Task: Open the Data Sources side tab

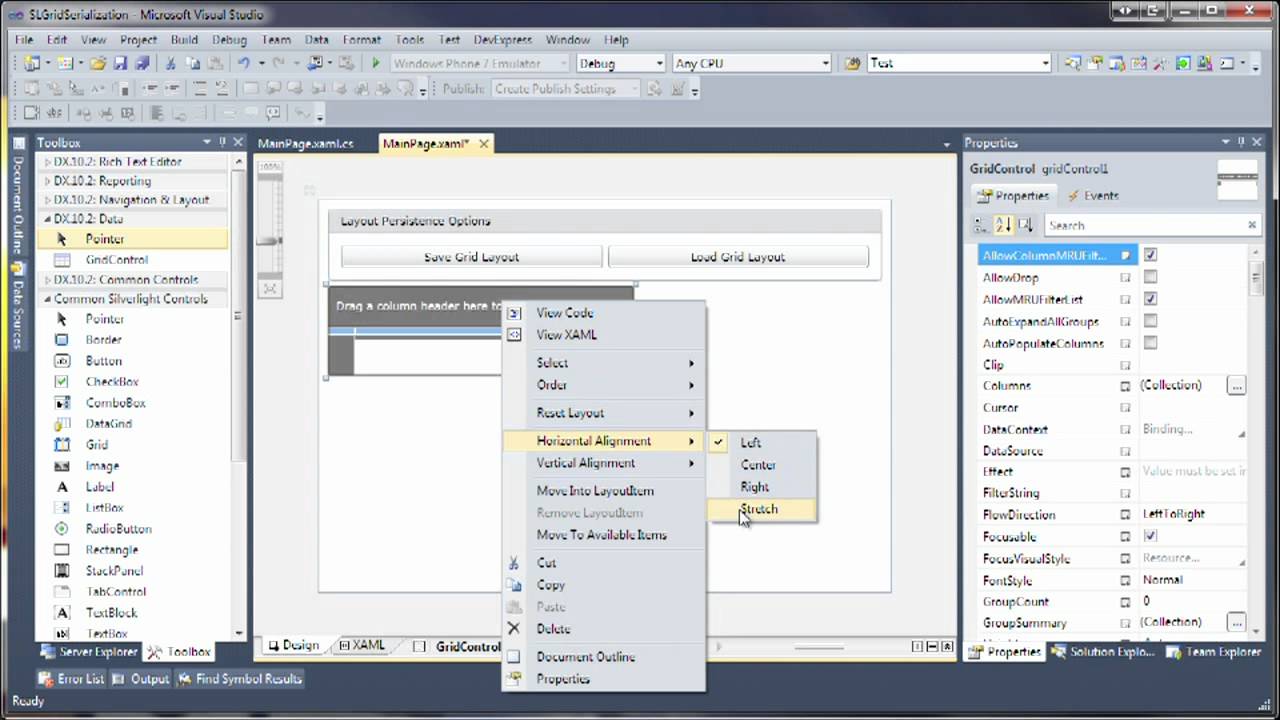Action: tap(17, 305)
